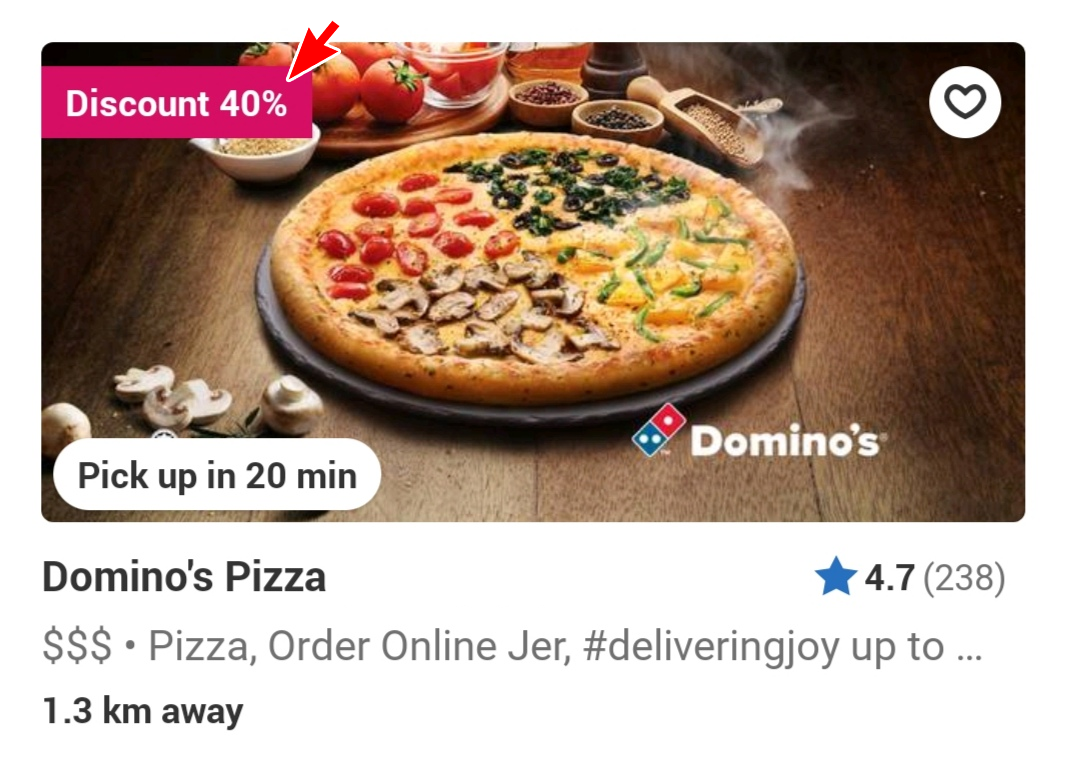Image resolution: width=1072 pixels, height=762 pixels.
Task: Click the (238) review count
Action: click(964, 578)
